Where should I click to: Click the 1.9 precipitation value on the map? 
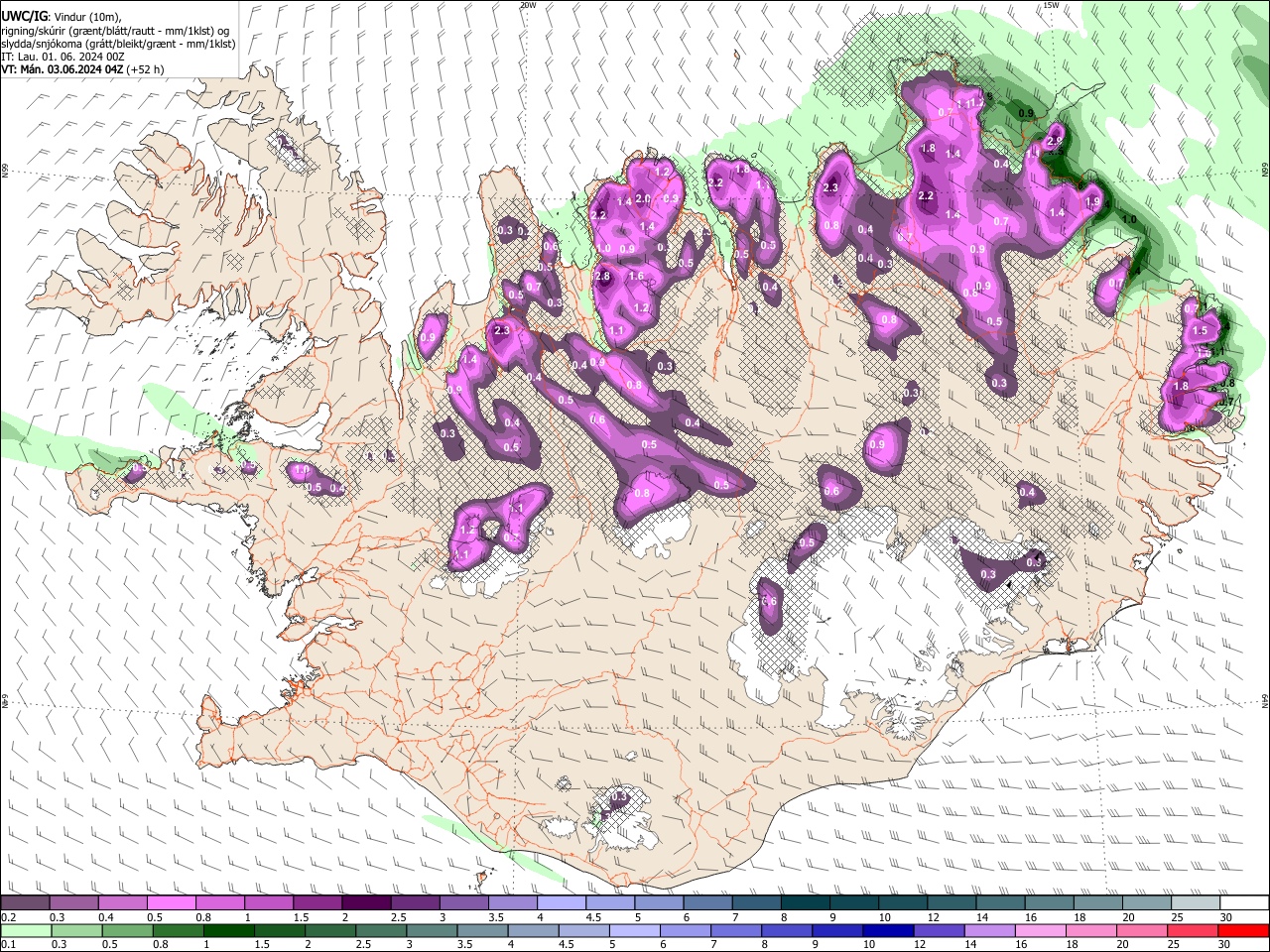(x=1093, y=201)
